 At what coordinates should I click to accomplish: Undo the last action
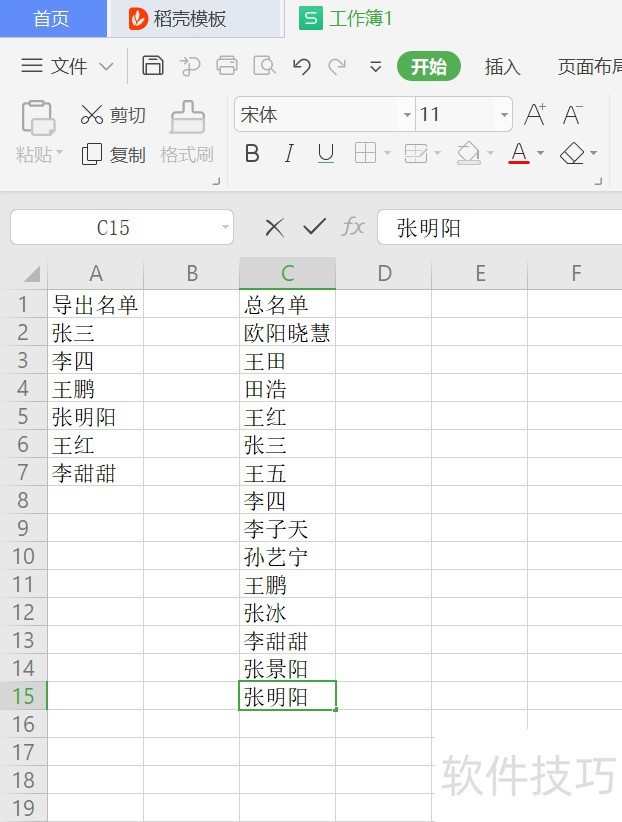[x=302, y=66]
